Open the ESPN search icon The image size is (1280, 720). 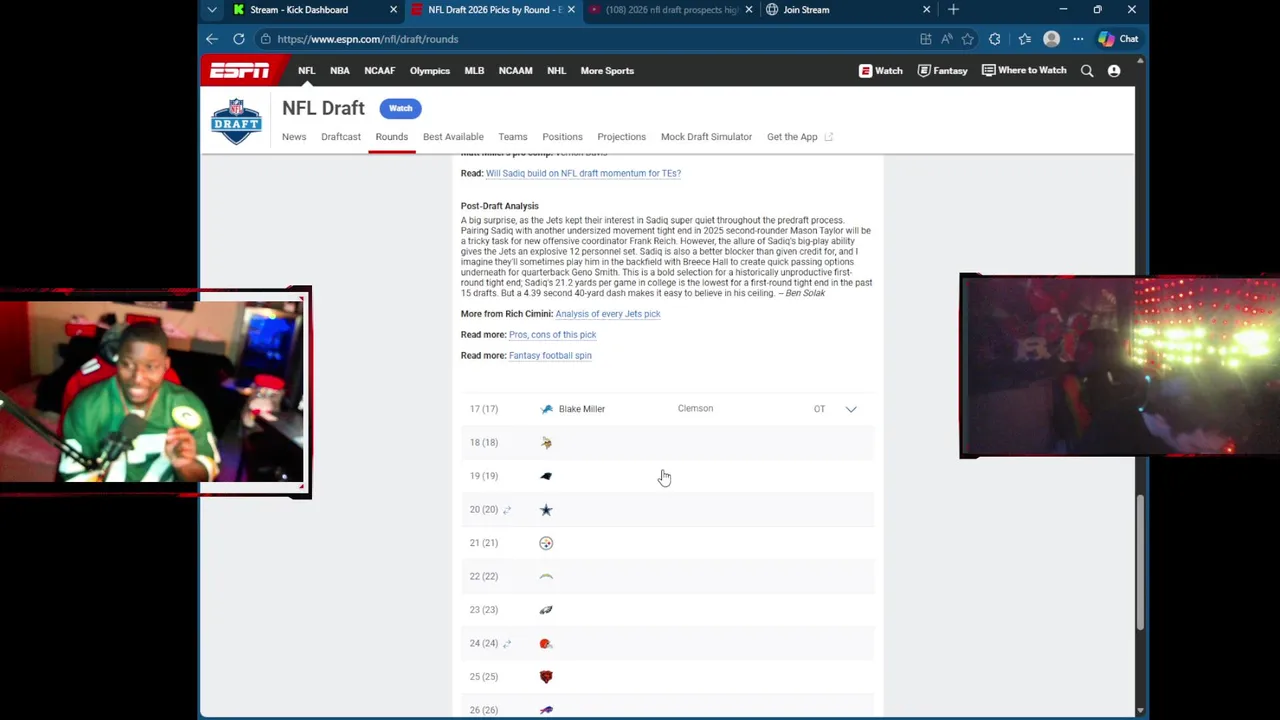tap(1087, 71)
